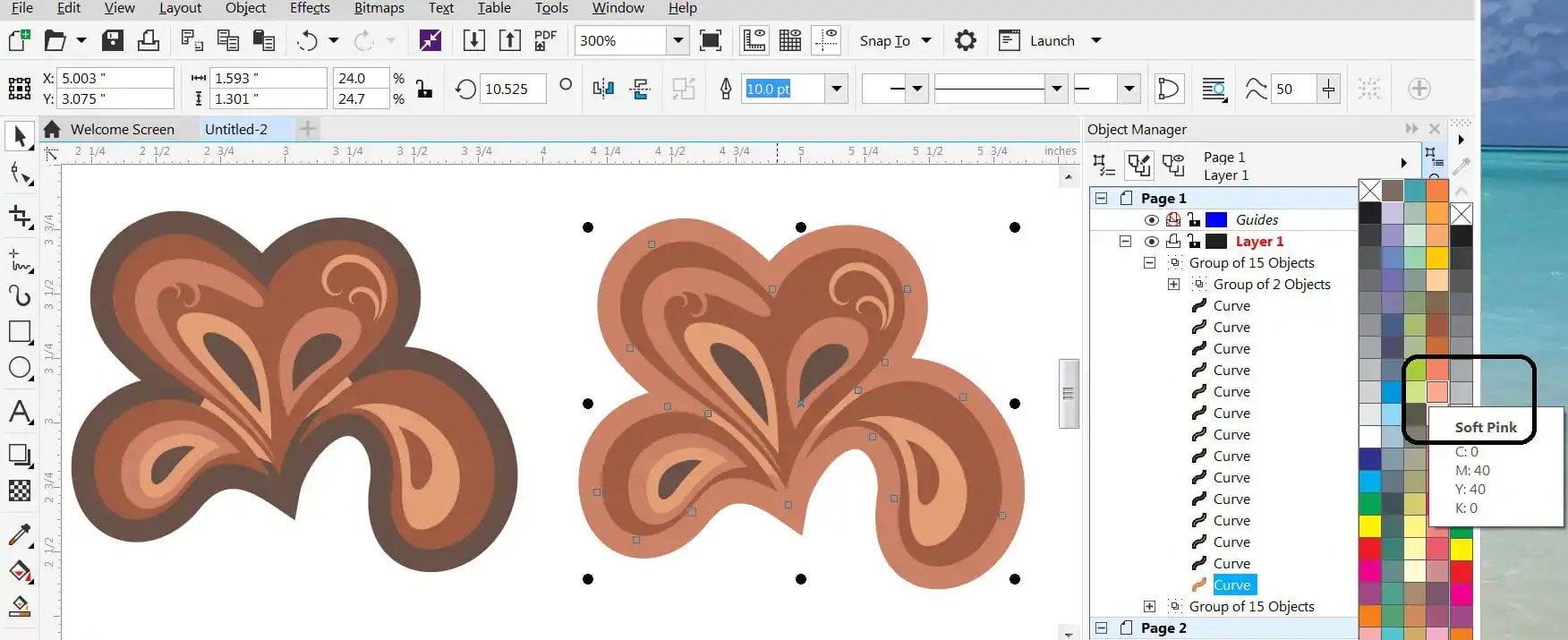Choose the Ellipse tool

tap(20, 368)
